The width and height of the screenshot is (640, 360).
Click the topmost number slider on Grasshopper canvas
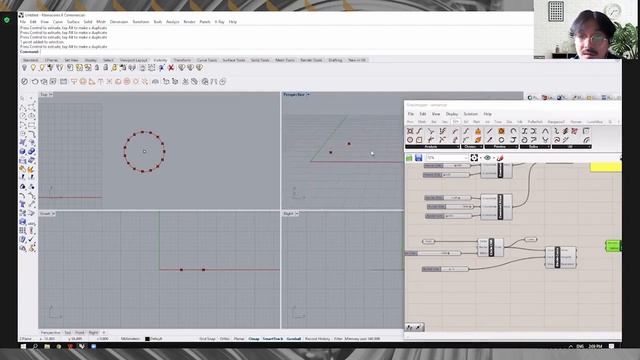[447, 166]
